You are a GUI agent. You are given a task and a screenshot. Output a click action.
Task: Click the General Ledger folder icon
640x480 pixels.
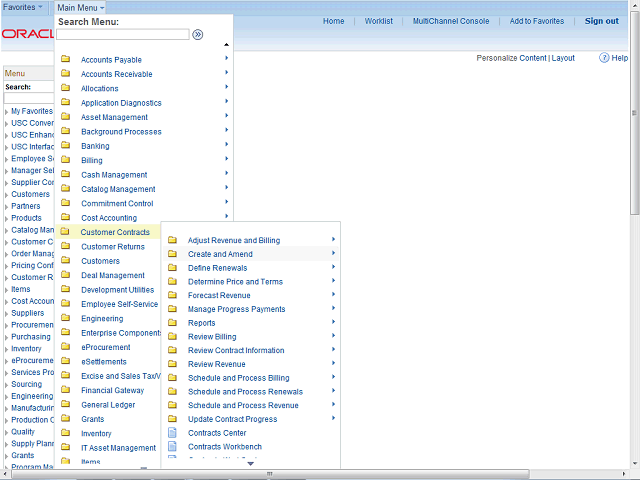click(65, 405)
